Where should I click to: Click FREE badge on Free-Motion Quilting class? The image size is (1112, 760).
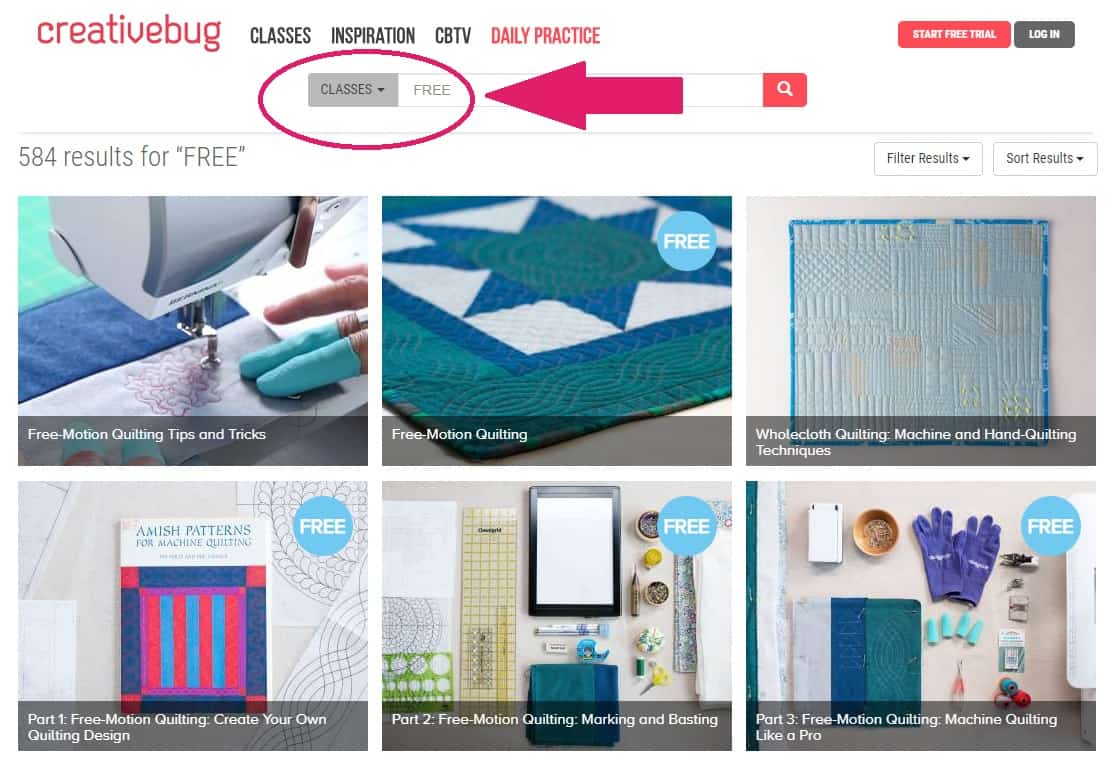point(686,241)
